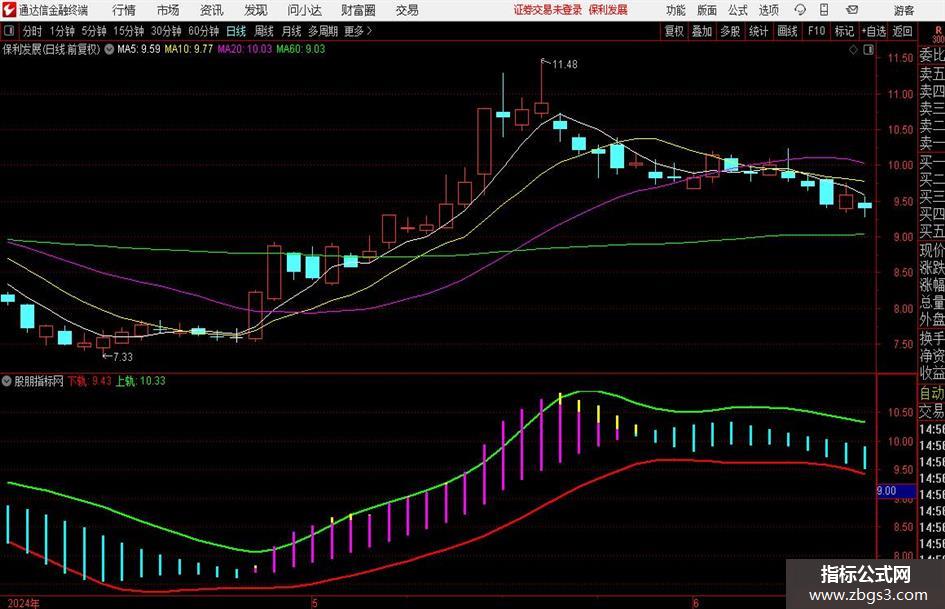Toggle the left panel icon beside 分时
The image size is (945, 609).
point(9,31)
